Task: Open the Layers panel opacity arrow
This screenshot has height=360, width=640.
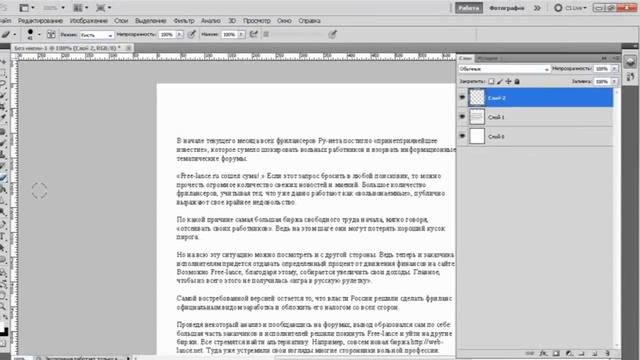Action: pyautogui.click(x=614, y=69)
